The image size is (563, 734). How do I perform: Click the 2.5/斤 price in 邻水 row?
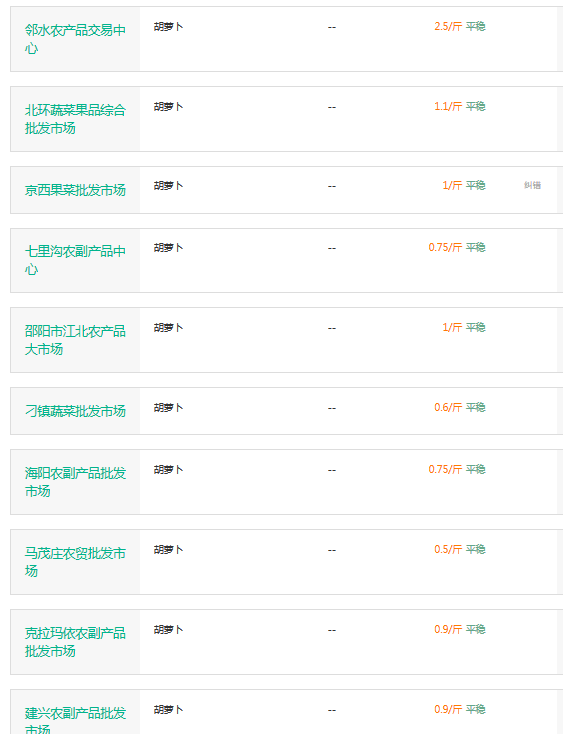point(448,26)
